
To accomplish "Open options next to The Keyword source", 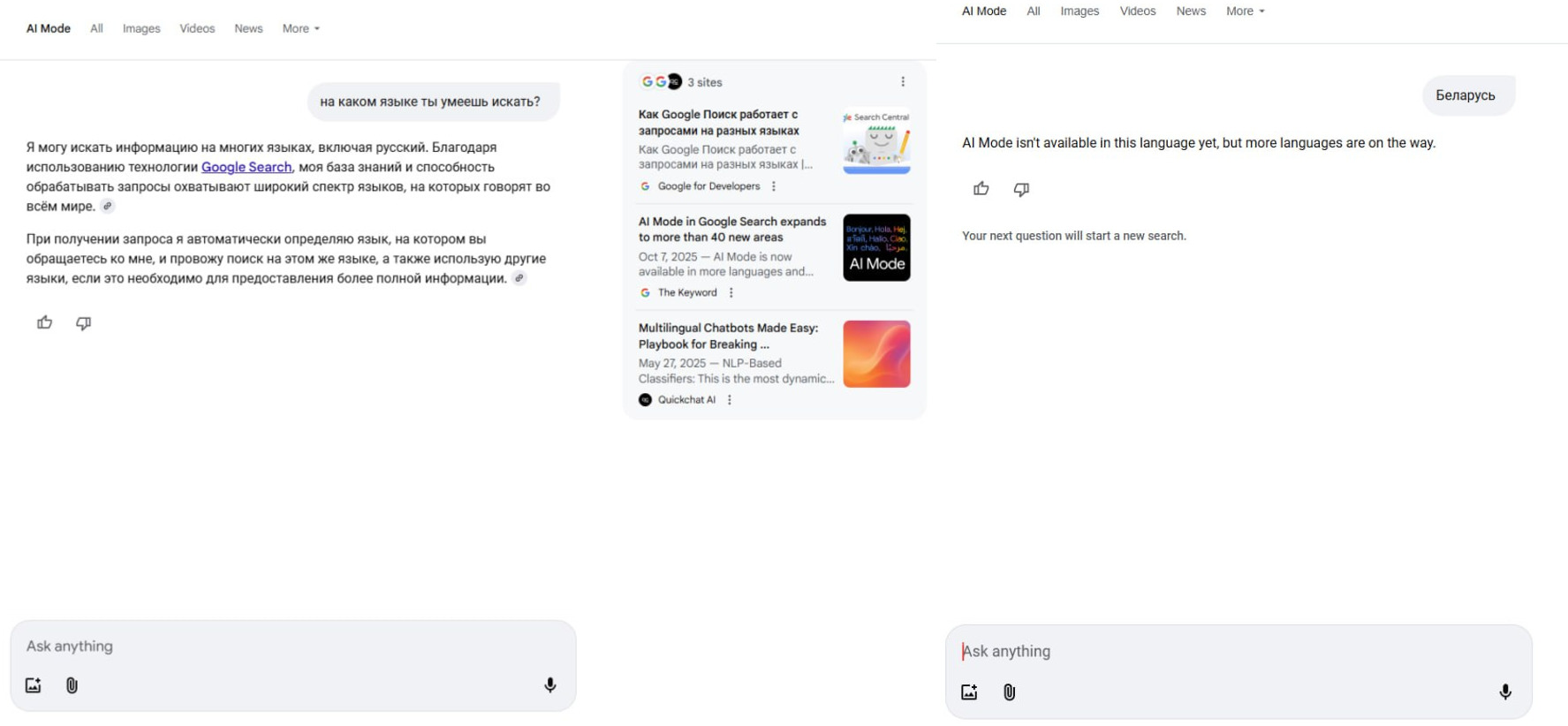I will (731, 293).
